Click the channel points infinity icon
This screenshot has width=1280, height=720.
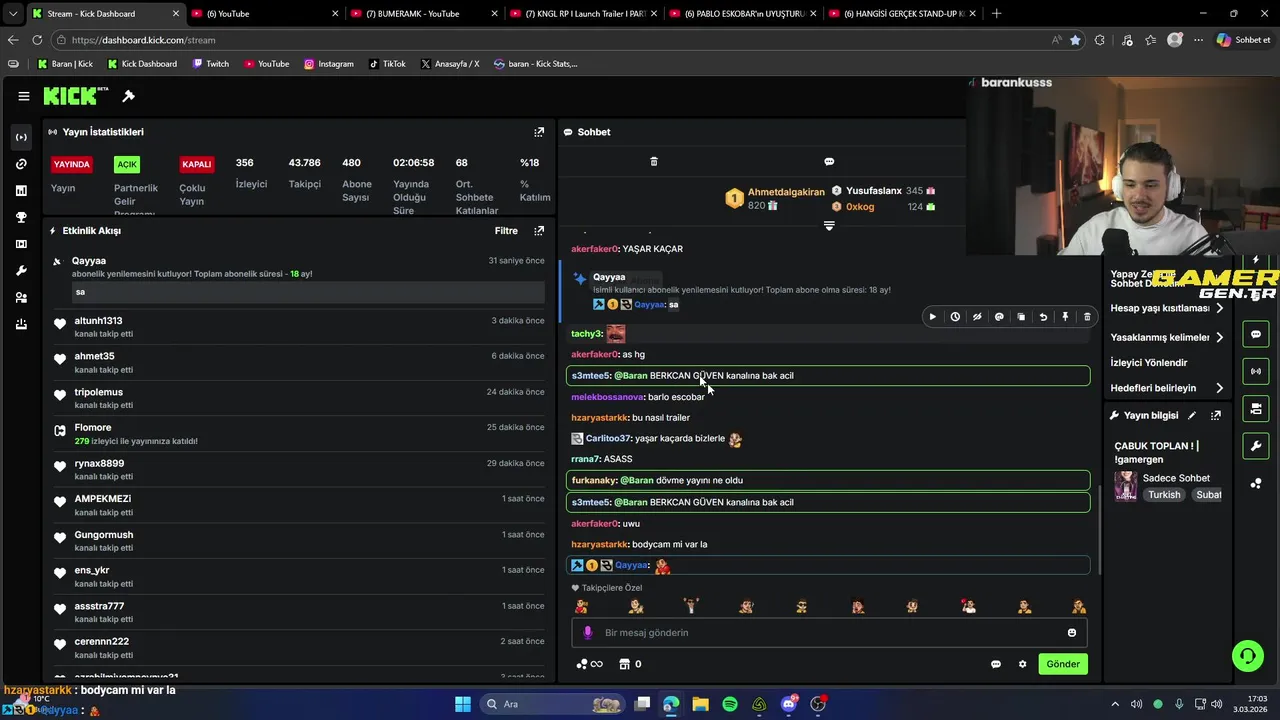coord(590,664)
